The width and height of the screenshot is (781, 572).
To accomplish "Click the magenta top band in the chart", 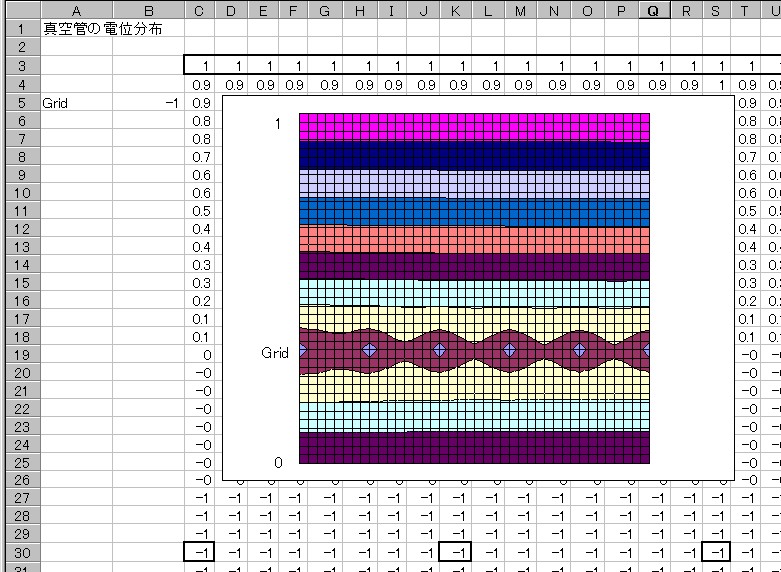I will click(475, 126).
